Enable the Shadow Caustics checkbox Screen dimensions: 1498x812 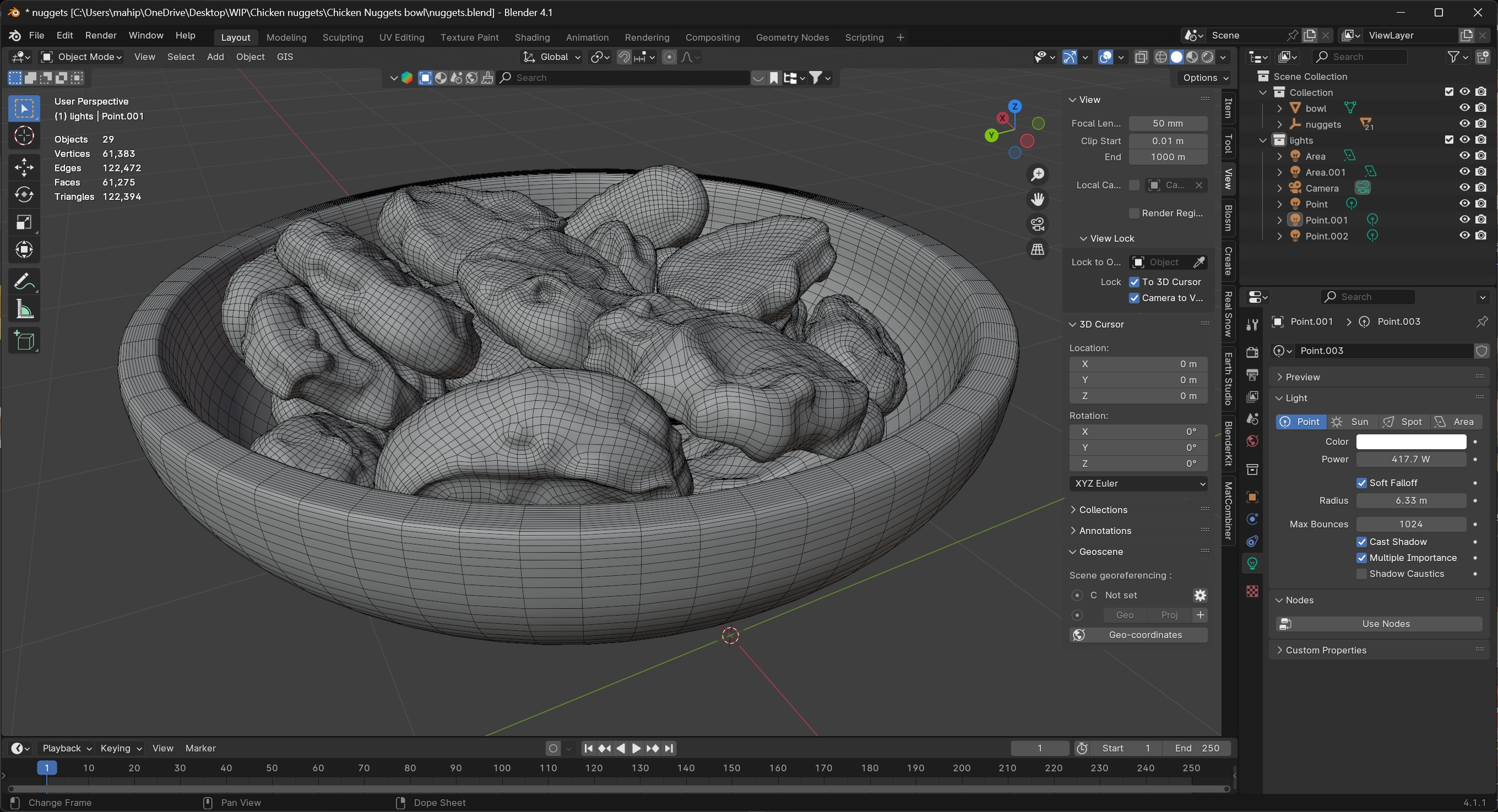[x=1361, y=574]
